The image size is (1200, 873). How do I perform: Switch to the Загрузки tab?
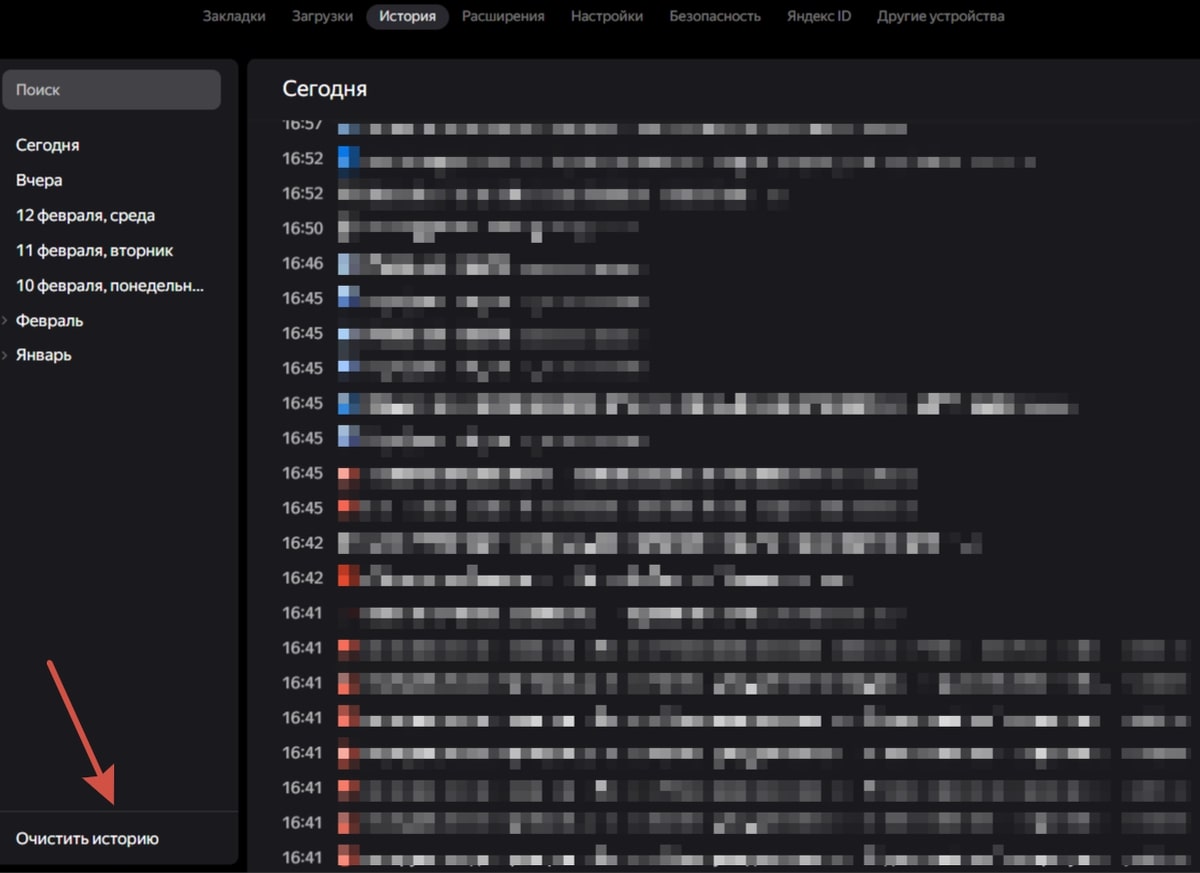click(x=322, y=16)
